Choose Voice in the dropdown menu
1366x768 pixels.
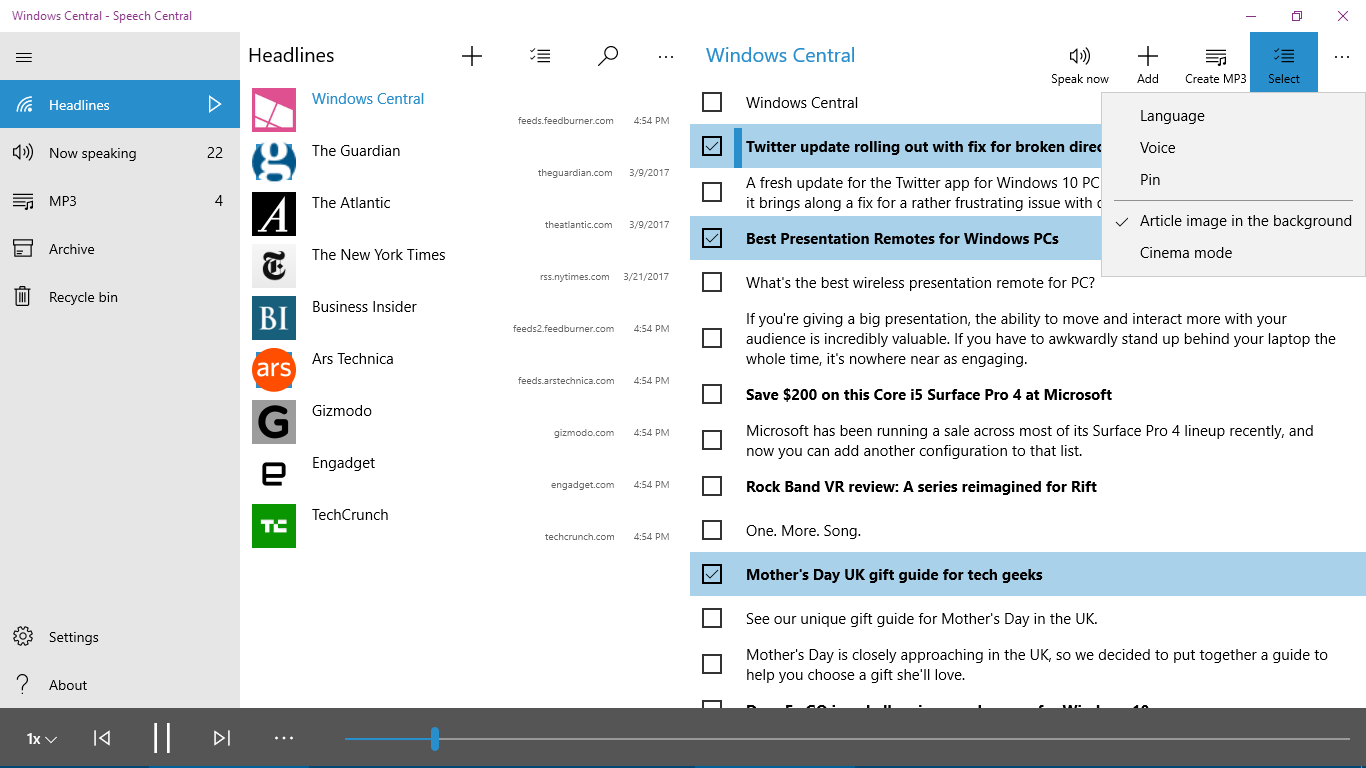coord(1233,148)
